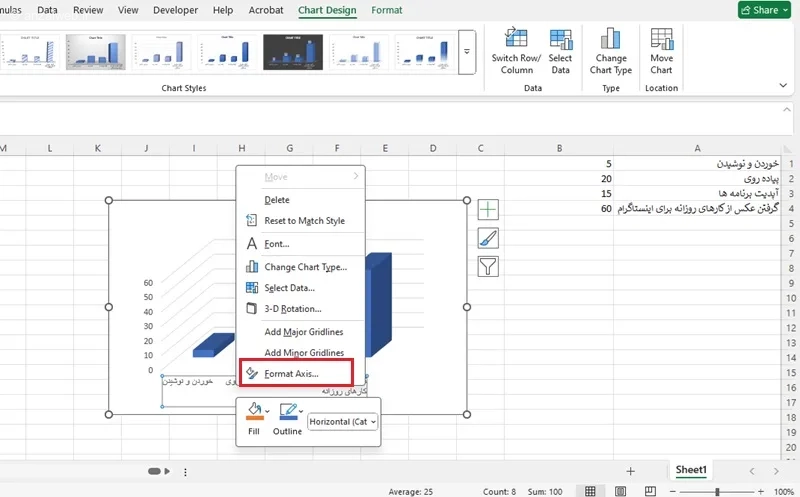Choose Format Axis from context menu
This screenshot has height=497, width=800.
[291, 373]
